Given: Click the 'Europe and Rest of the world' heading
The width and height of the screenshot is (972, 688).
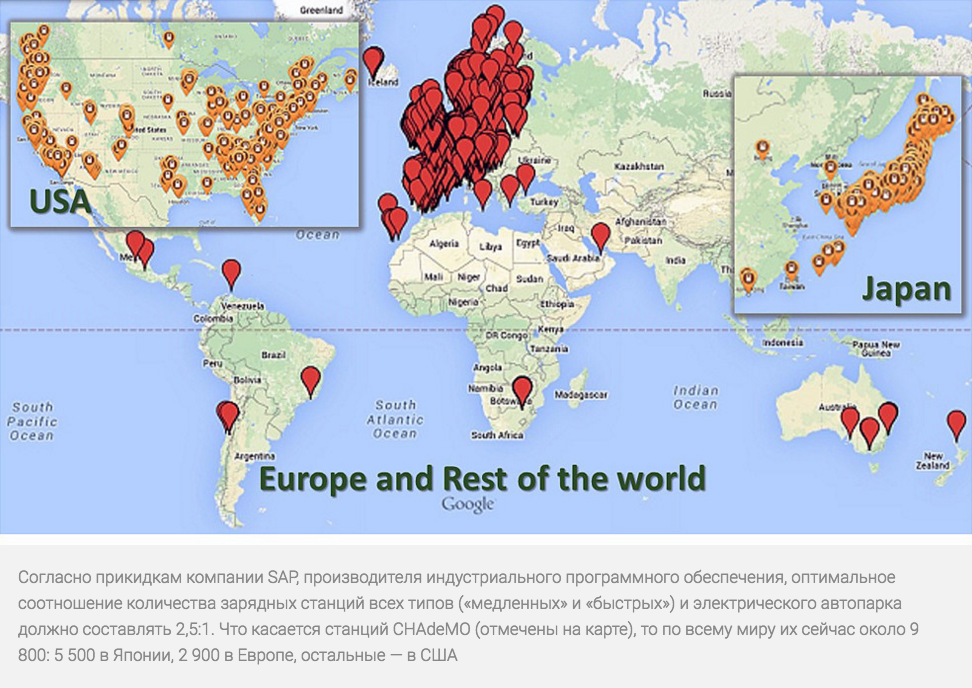Looking at the screenshot, I should coord(482,478).
